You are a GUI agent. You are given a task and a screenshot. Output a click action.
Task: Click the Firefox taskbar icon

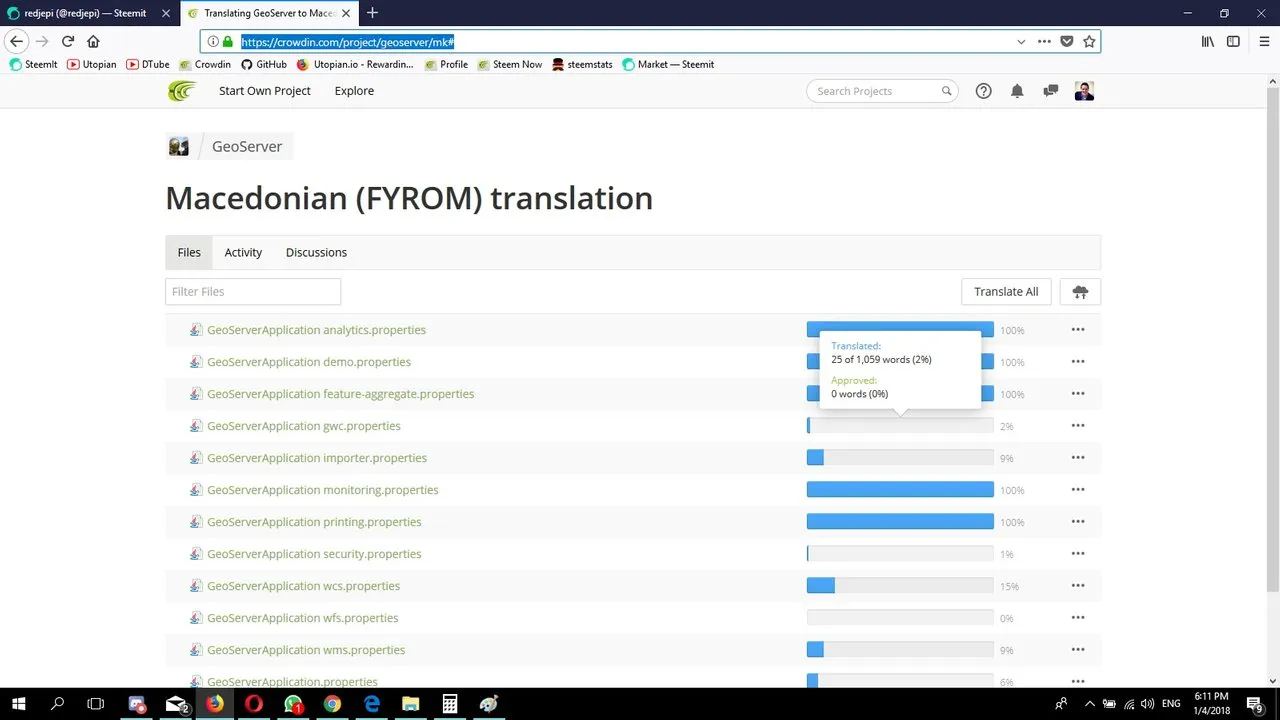pos(215,704)
